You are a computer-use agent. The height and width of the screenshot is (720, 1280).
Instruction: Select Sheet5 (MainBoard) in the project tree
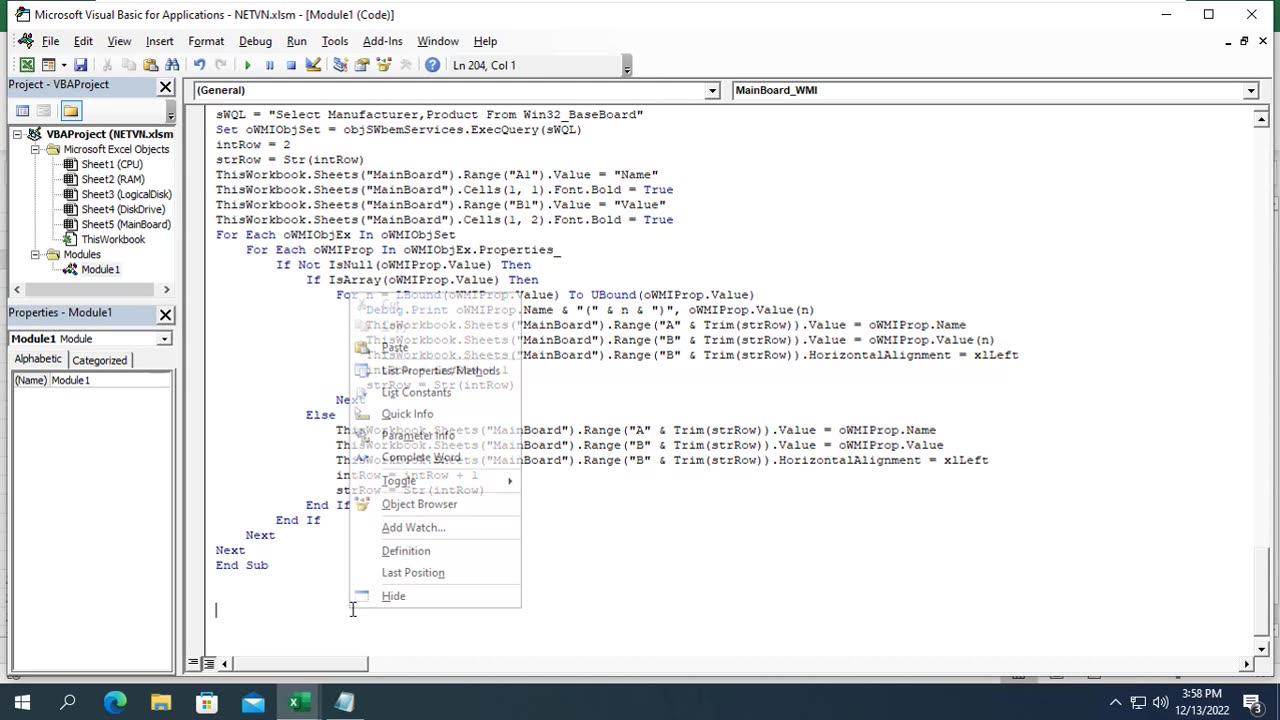(x=126, y=224)
